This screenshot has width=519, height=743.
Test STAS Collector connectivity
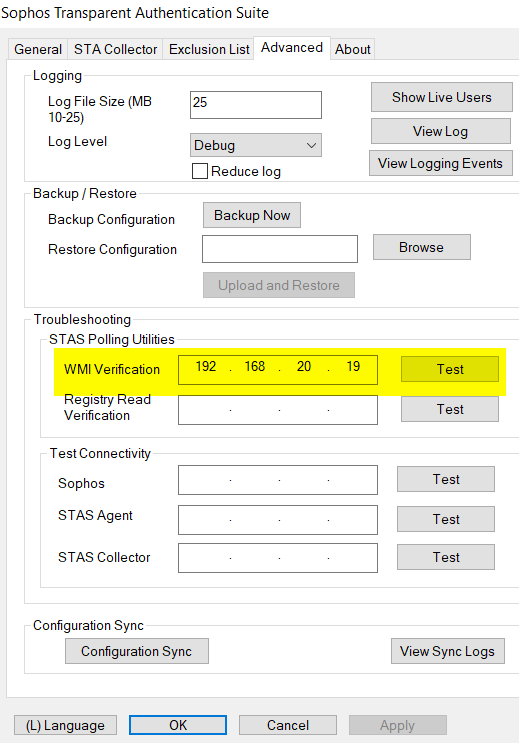point(446,557)
